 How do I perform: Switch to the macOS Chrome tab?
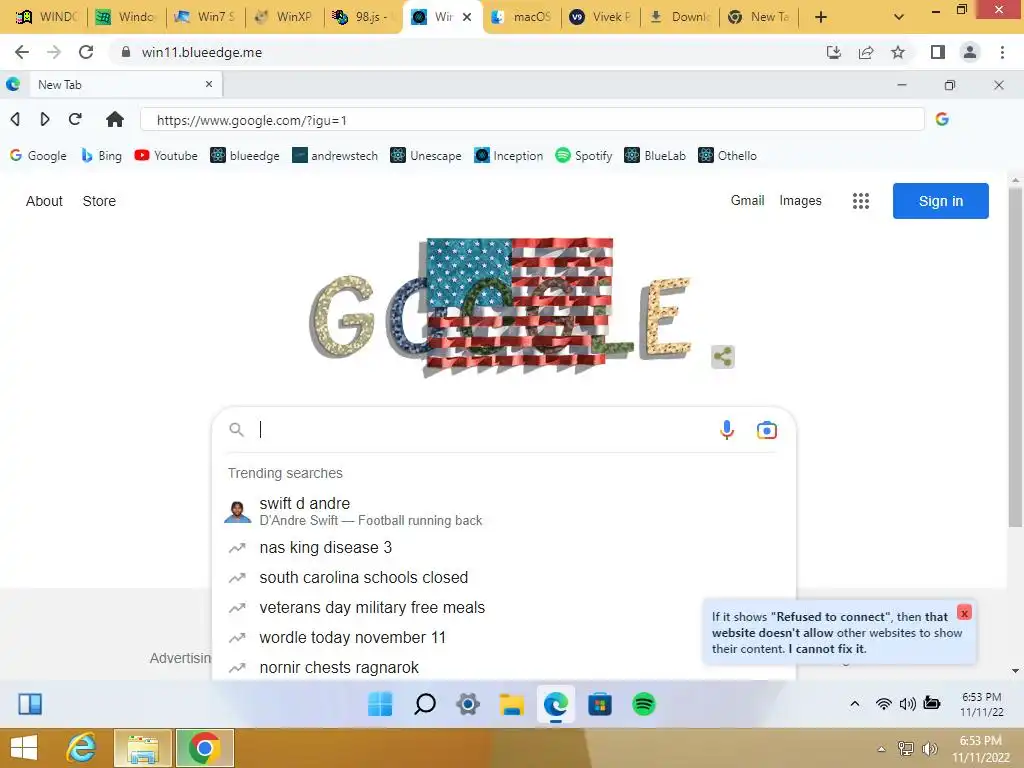(x=522, y=17)
